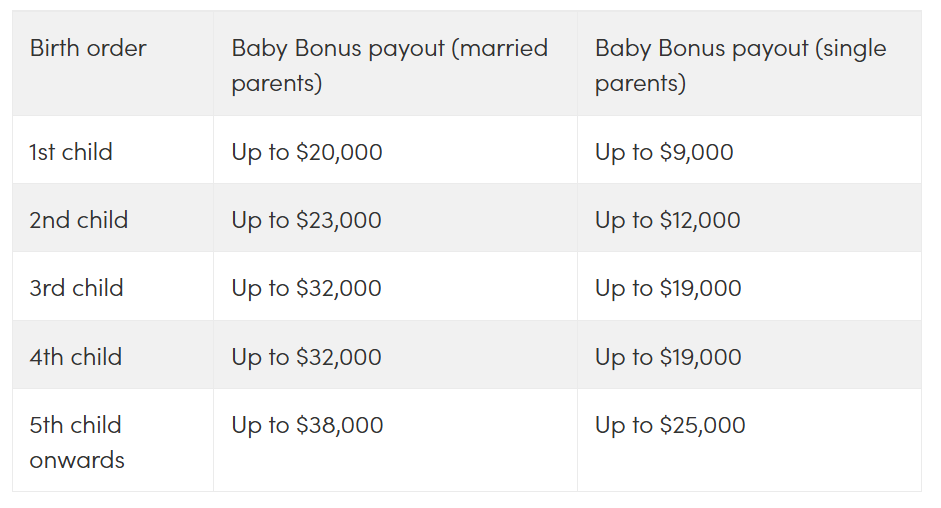Click the word 'onwards' in first column
The width and height of the screenshot is (941, 508).
[x=77, y=460]
